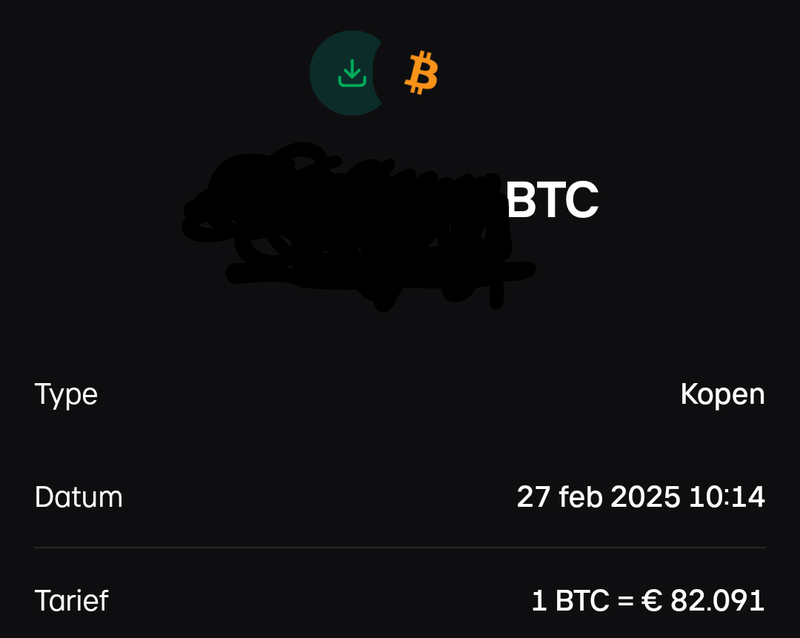Select the Datum row label
800x638 pixels.
click(78, 497)
